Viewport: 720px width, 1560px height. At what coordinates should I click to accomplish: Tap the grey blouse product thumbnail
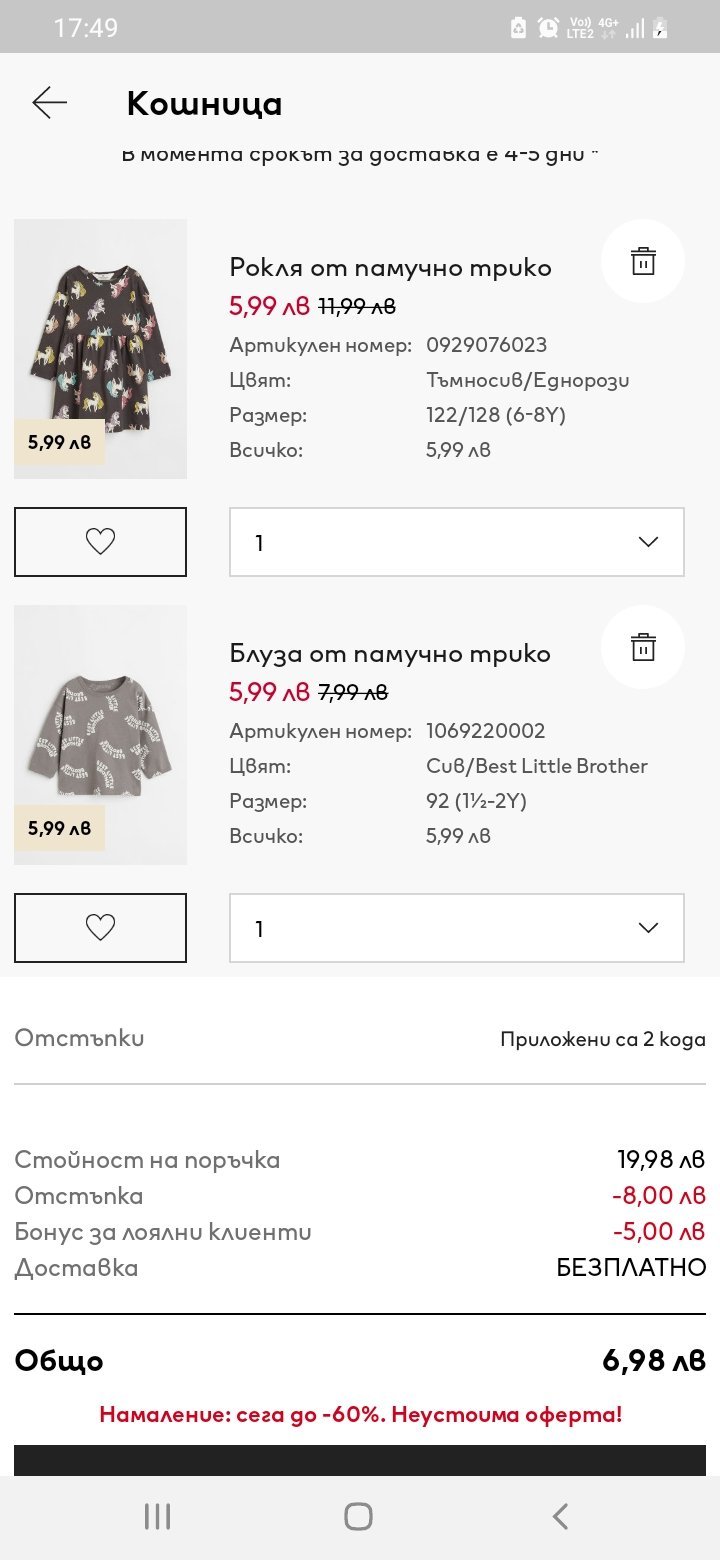click(x=100, y=734)
